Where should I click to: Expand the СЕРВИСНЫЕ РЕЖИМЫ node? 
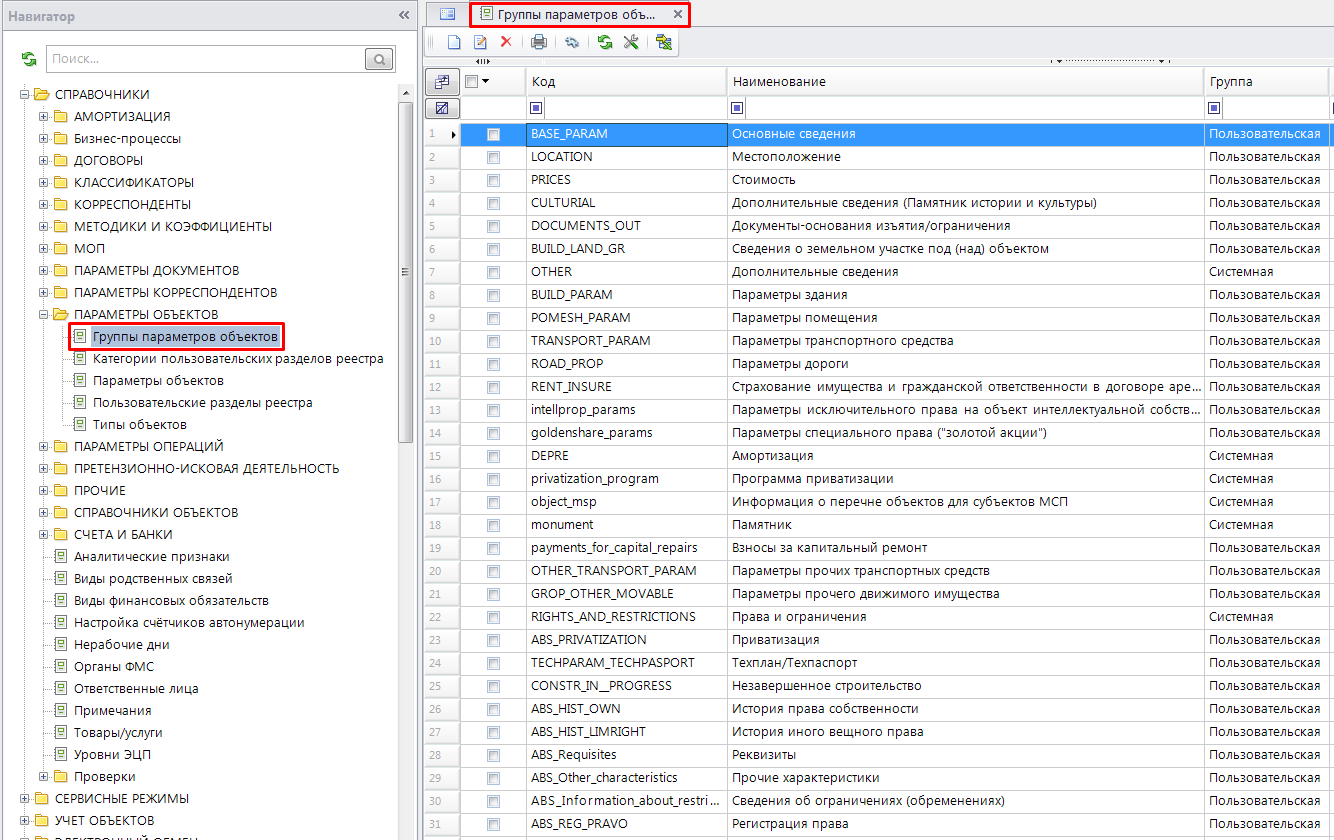pos(24,799)
